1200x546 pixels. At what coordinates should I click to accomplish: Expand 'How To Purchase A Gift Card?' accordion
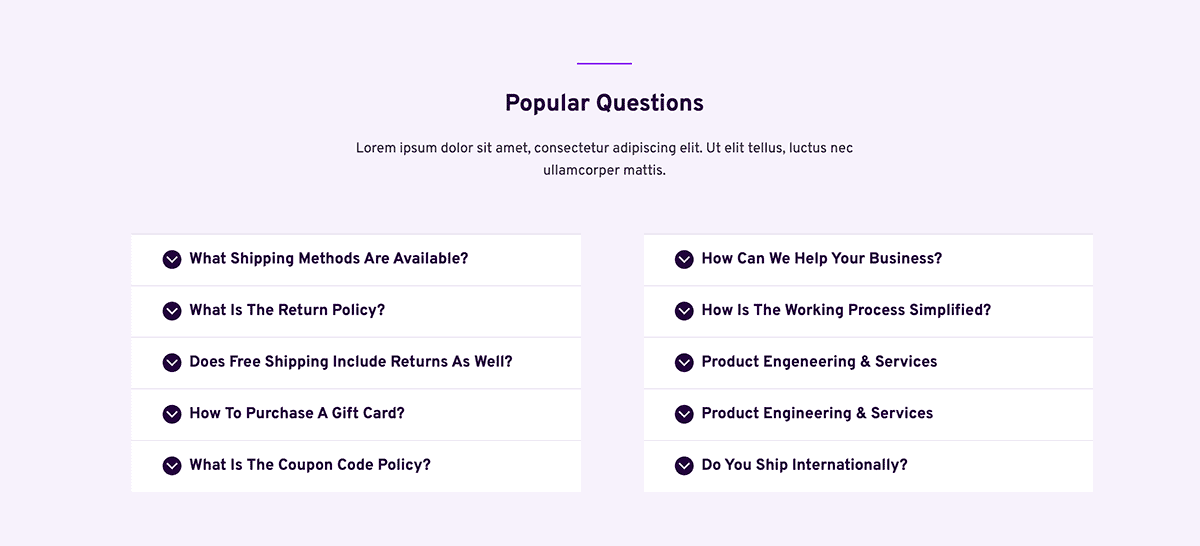point(356,414)
